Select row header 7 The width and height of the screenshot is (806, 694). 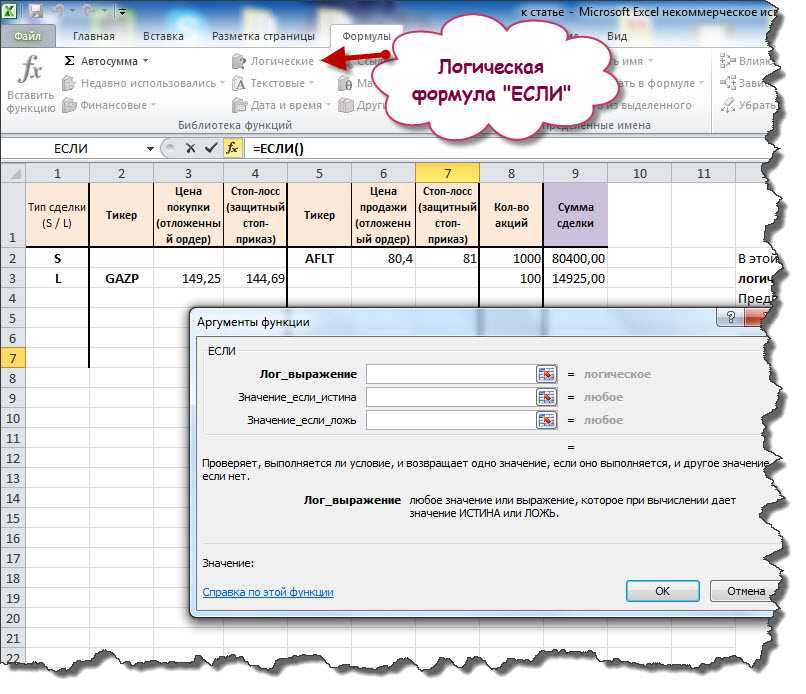13,358
